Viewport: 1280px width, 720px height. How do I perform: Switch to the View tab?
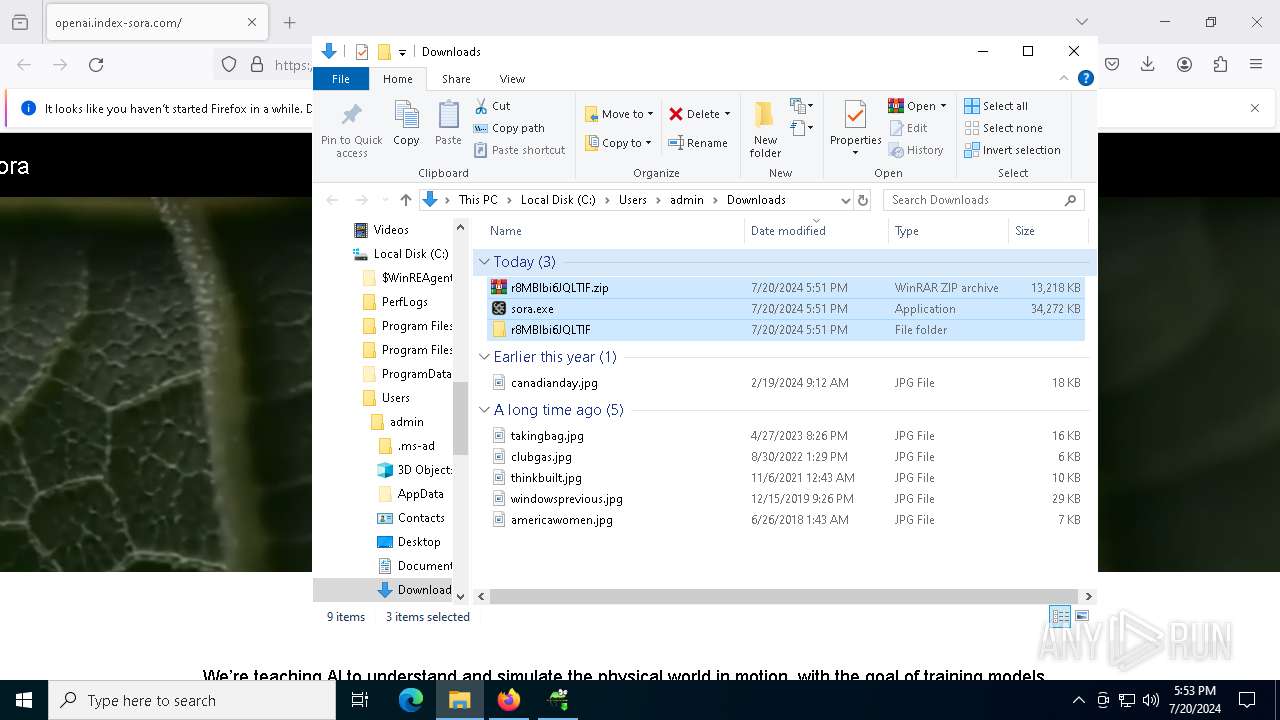coord(512,79)
